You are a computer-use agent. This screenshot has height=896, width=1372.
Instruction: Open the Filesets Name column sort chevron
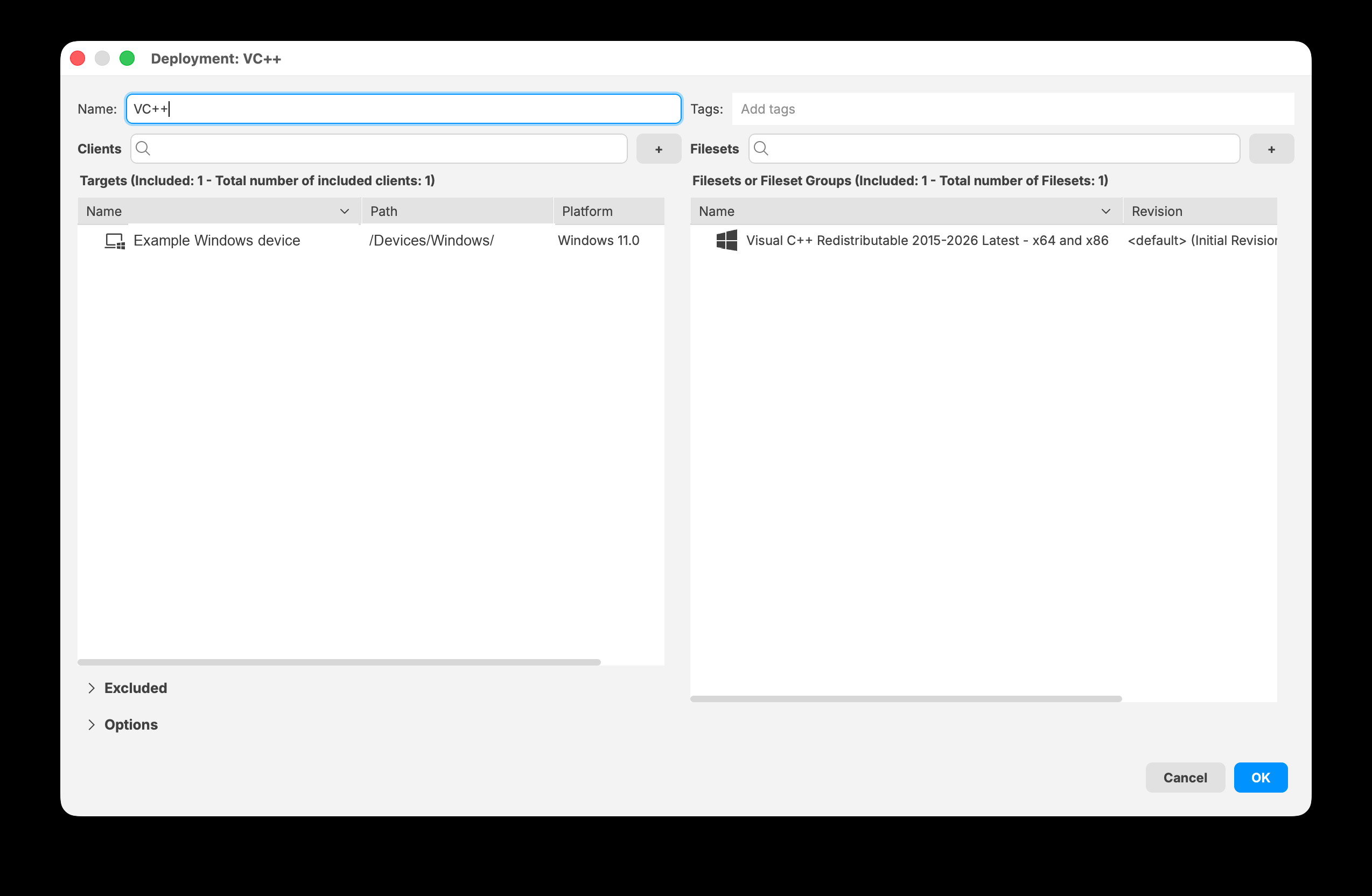(x=1105, y=212)
